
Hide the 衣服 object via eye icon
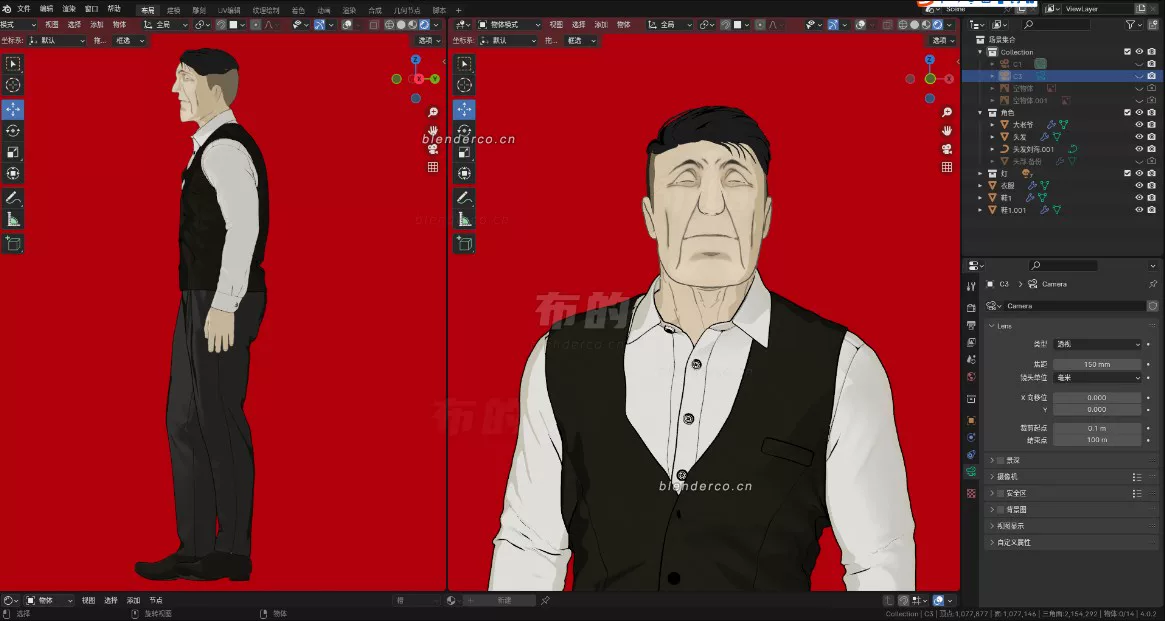[1139, 186]
